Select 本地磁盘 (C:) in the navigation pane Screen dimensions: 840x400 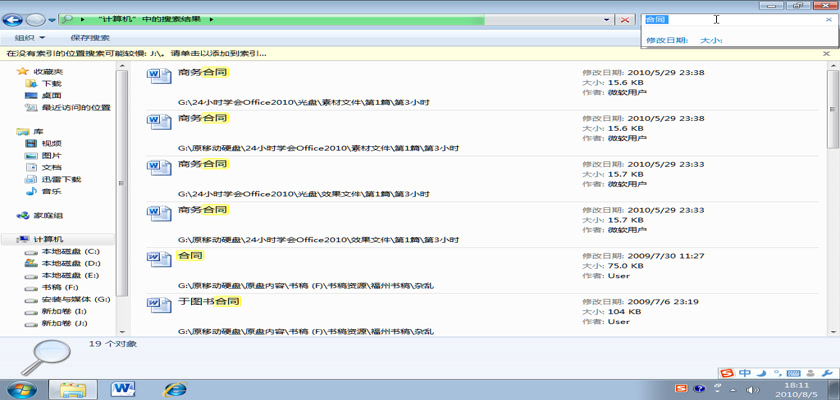click(x=70, y=251)
